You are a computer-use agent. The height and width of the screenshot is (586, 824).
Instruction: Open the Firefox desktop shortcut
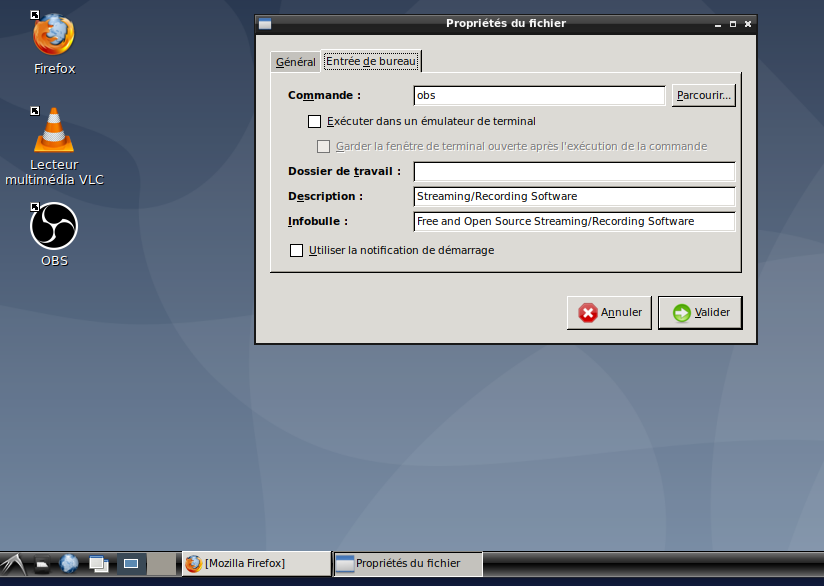(x=54, y=38)
